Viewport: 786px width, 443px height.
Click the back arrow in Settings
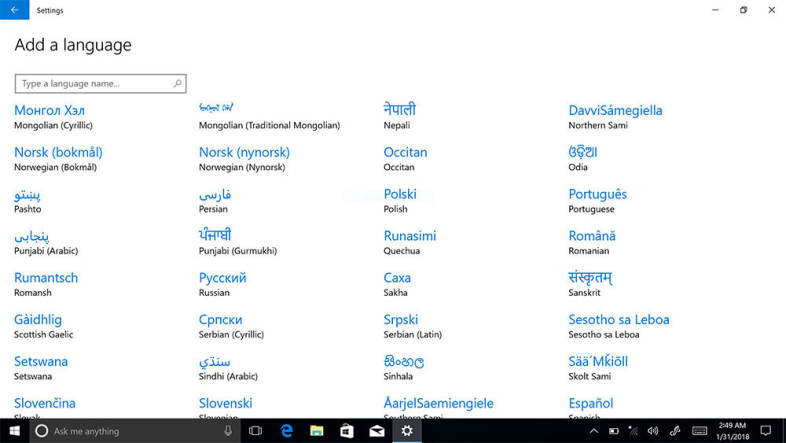(13, 10)
